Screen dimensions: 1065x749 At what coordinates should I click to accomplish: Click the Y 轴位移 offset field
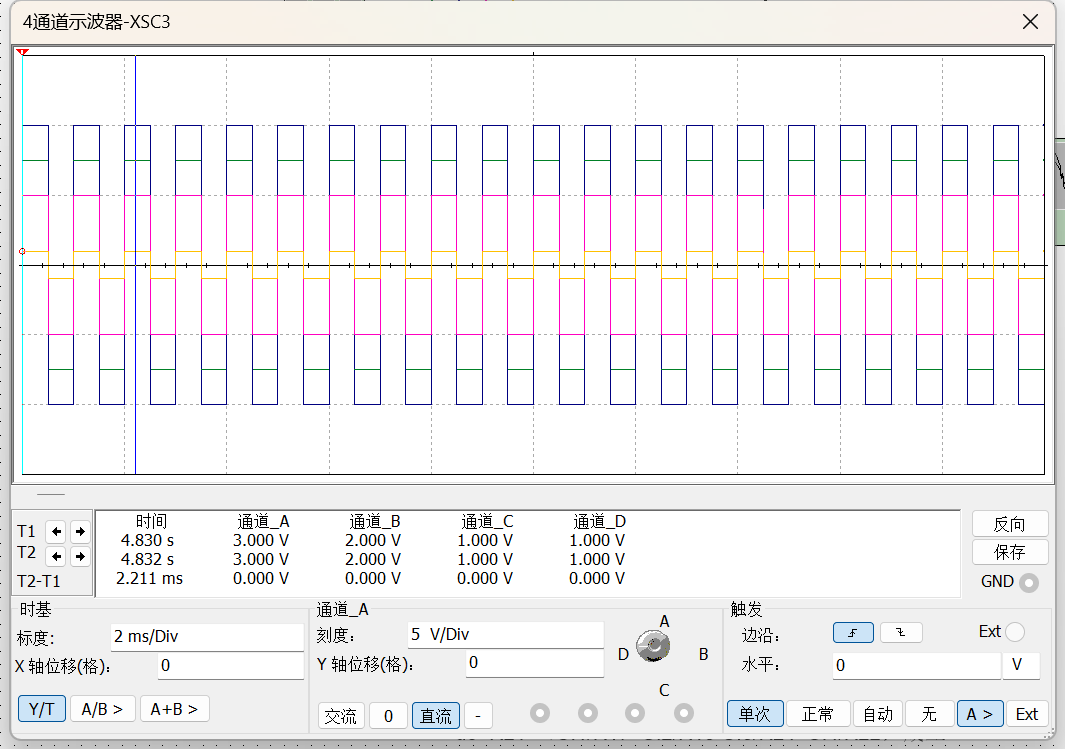click(x=535, y=663)
